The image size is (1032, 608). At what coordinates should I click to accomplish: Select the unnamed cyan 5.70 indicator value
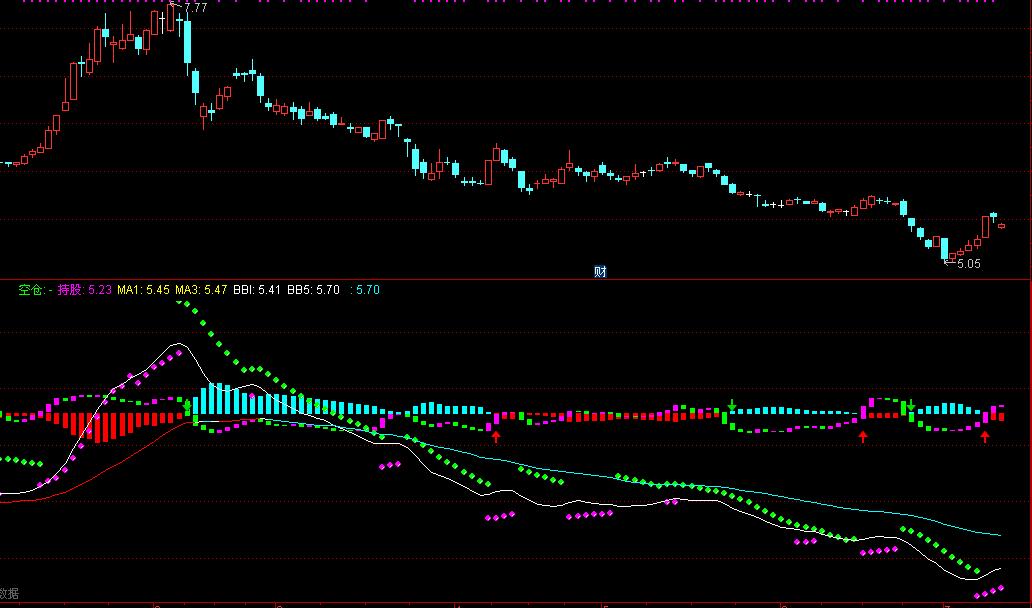365,290
